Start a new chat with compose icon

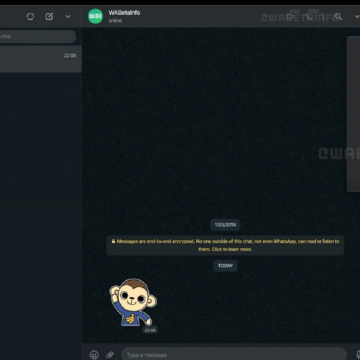coord(49,16)
